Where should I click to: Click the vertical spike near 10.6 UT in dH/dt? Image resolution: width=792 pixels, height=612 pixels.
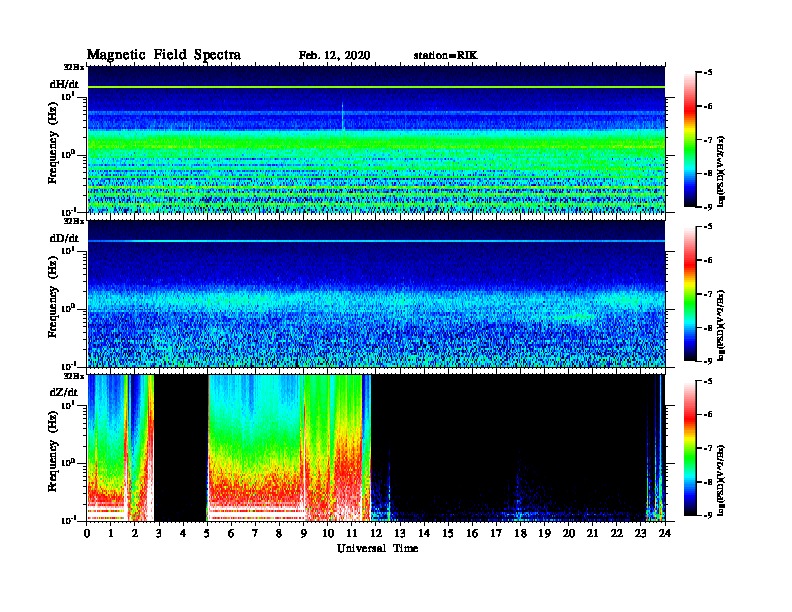point(342,116)
